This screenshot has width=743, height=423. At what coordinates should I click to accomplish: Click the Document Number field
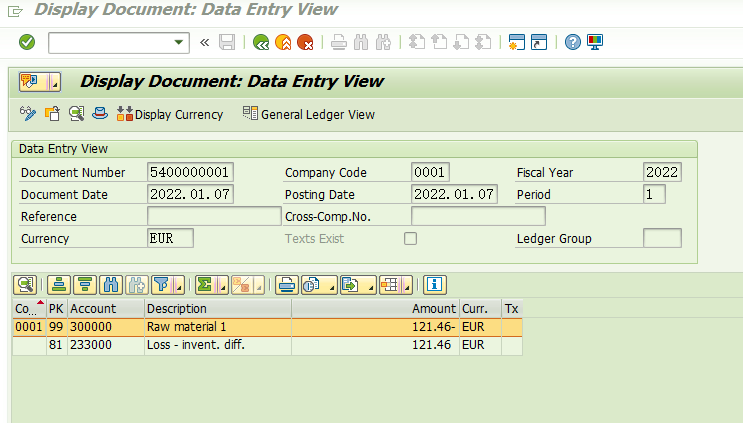point(190,172)
